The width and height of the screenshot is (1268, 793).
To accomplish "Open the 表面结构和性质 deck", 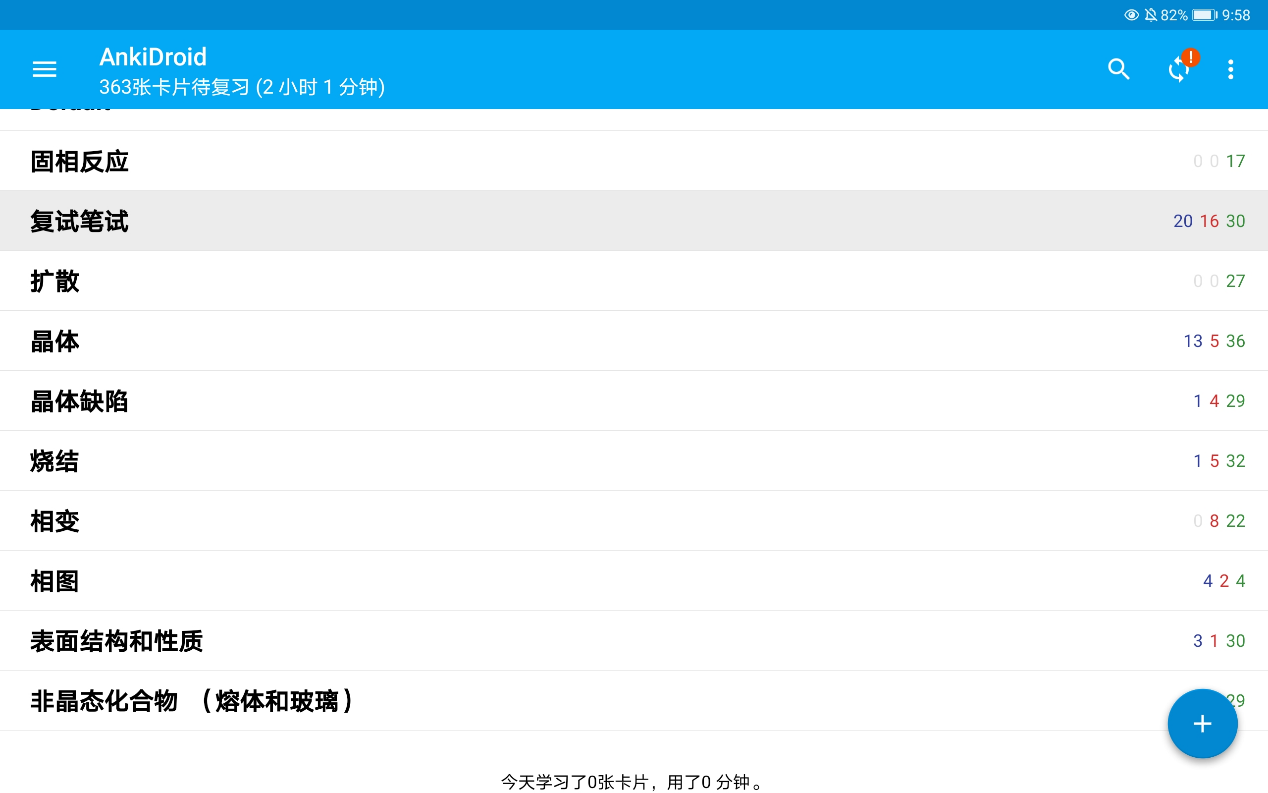I will 634,641.
